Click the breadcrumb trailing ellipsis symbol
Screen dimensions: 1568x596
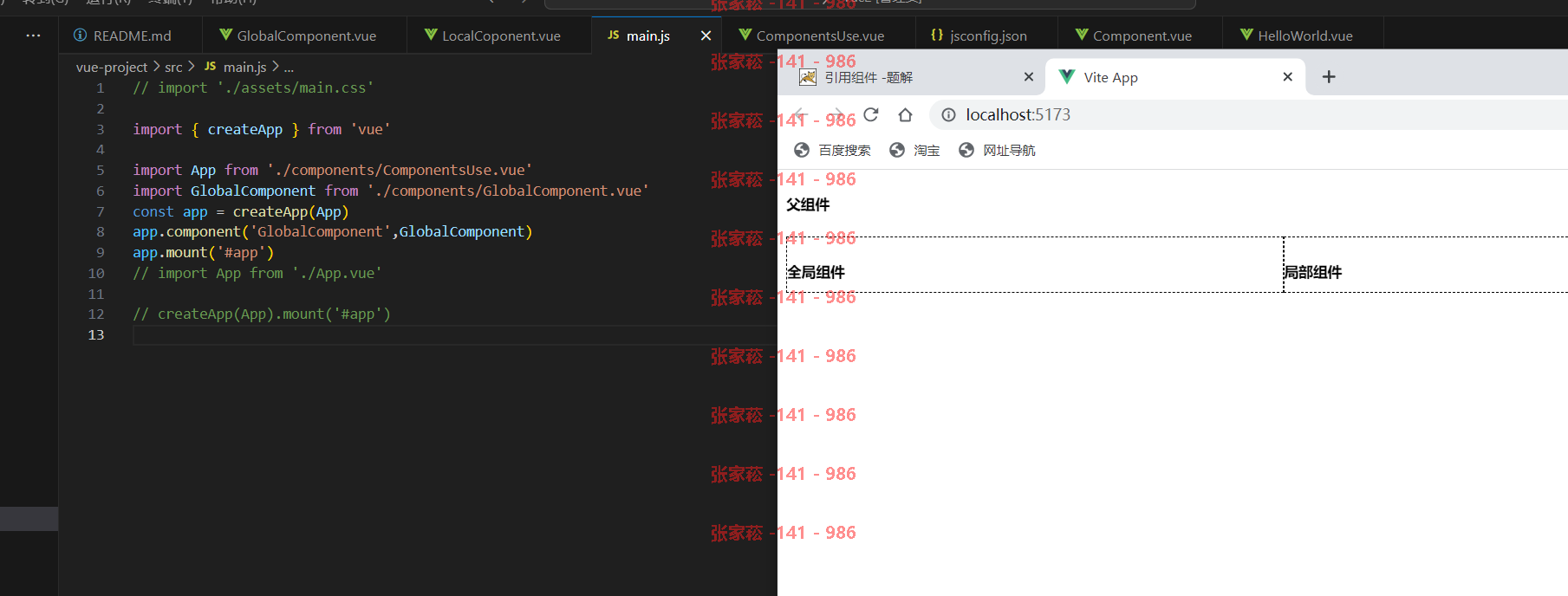pos(289,68)
